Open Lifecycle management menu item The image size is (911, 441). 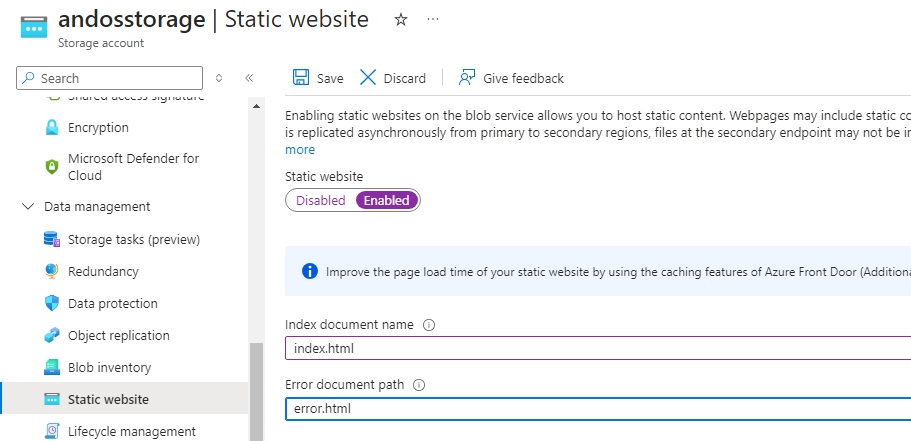pyautogui.click(x=131, y=432)
